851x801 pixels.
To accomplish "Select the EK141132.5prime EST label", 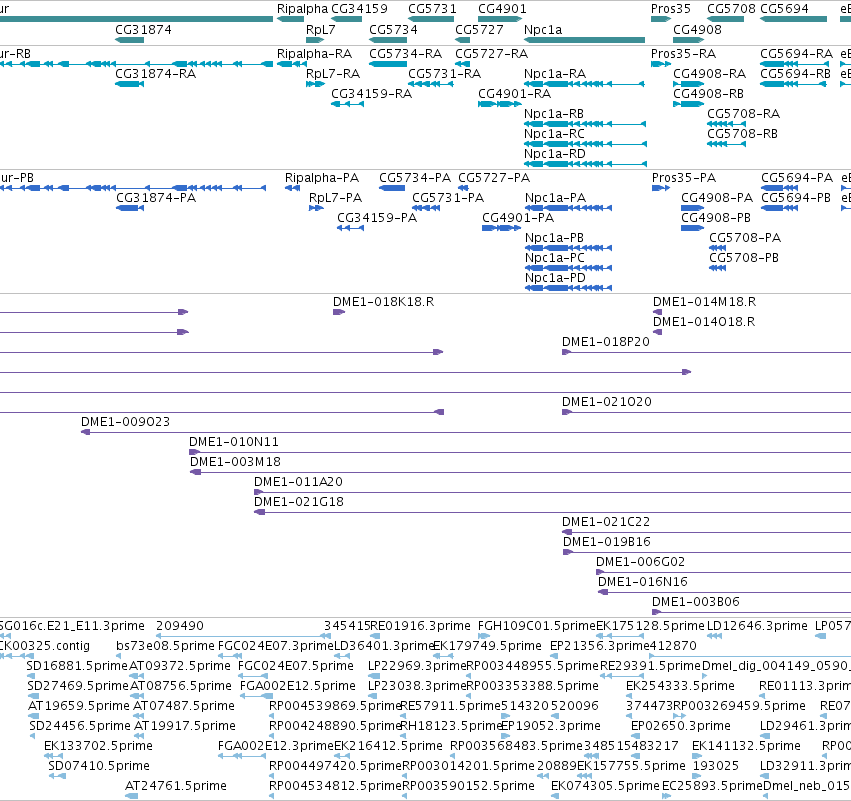I will pos(746,745).
